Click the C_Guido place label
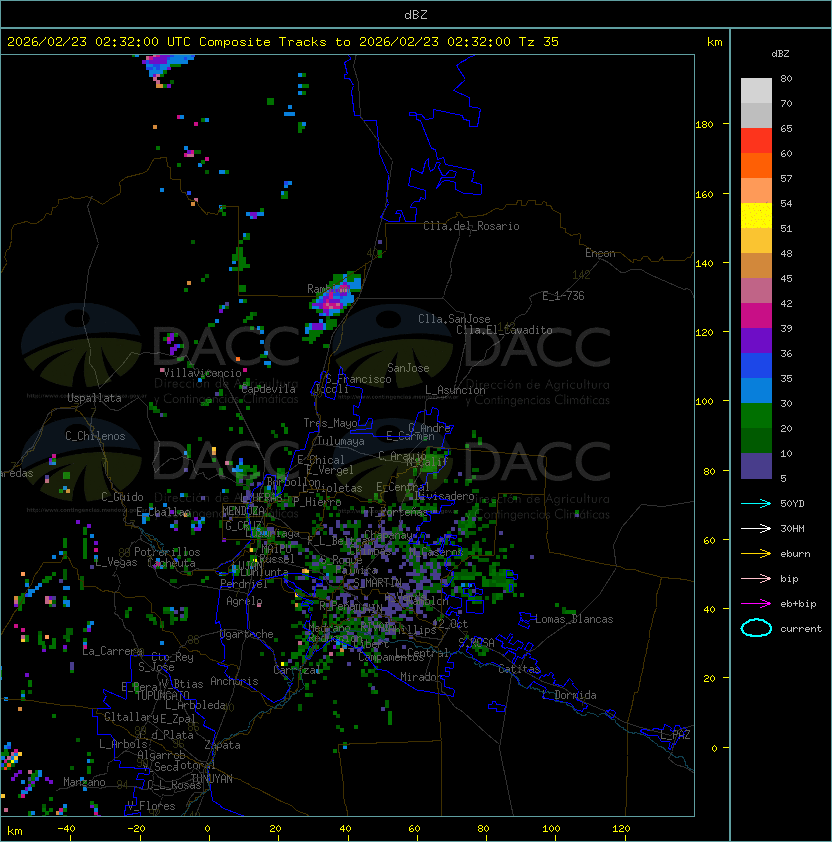This screenshot has height=842, width=832. click(122, 497)
